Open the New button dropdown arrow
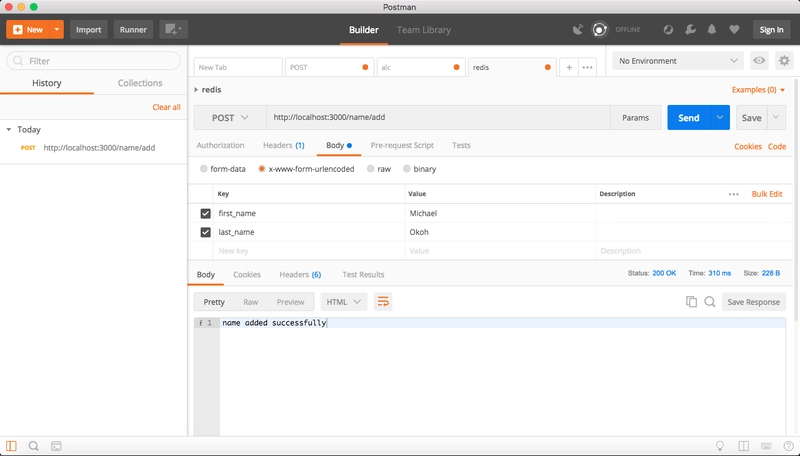Viewport: 800px width, 456px height. (57, 30)
